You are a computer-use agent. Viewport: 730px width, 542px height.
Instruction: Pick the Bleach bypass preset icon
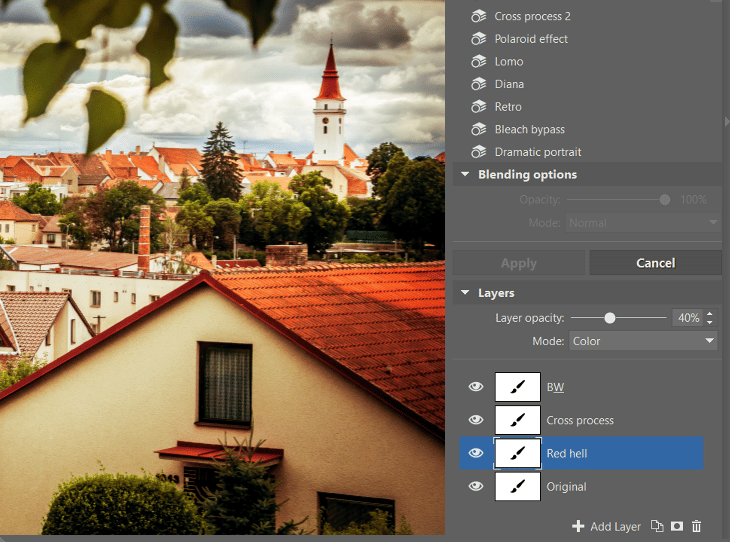tap(478, 130)
